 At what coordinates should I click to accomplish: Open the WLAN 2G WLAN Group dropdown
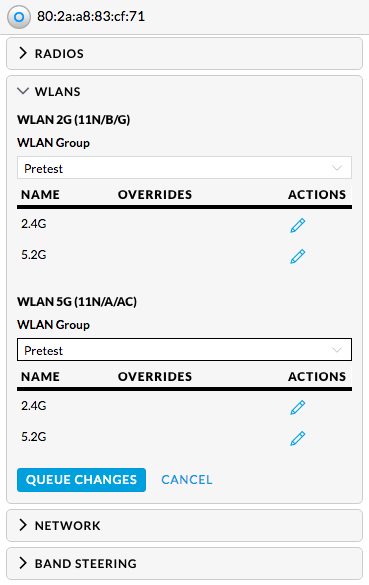tap(184, 168)
